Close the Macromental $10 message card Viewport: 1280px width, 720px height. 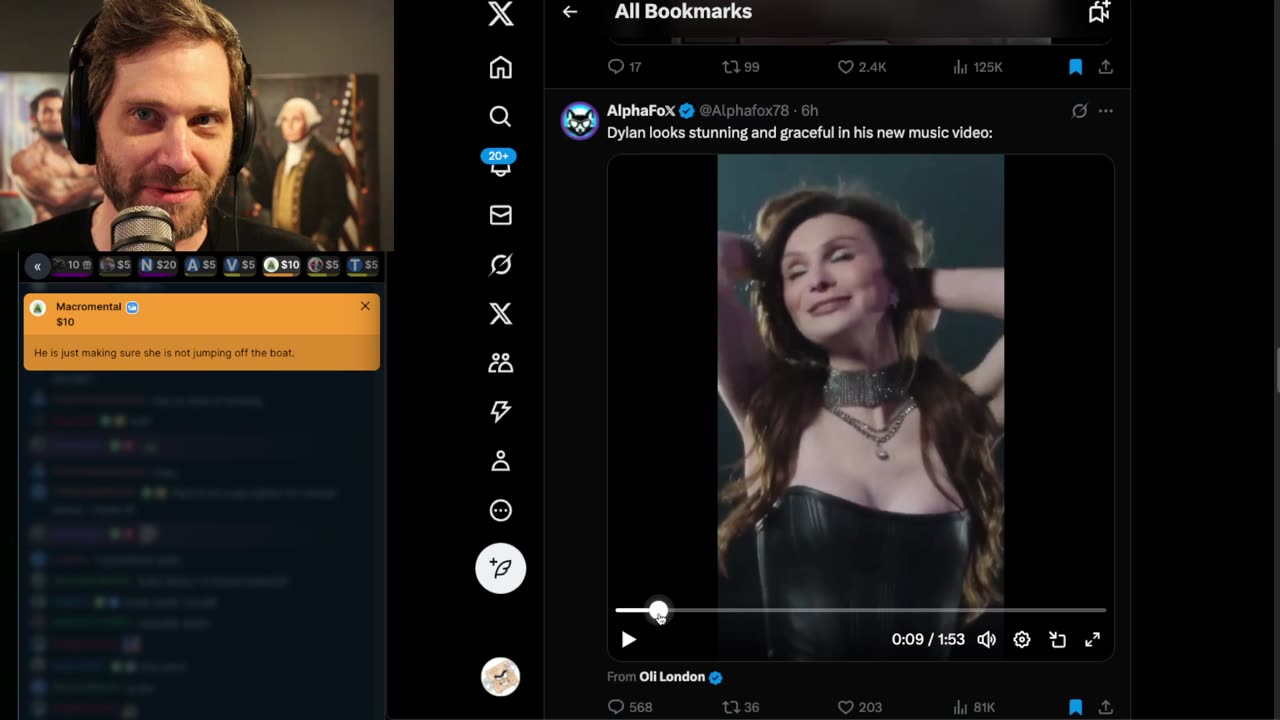[365, 306]
